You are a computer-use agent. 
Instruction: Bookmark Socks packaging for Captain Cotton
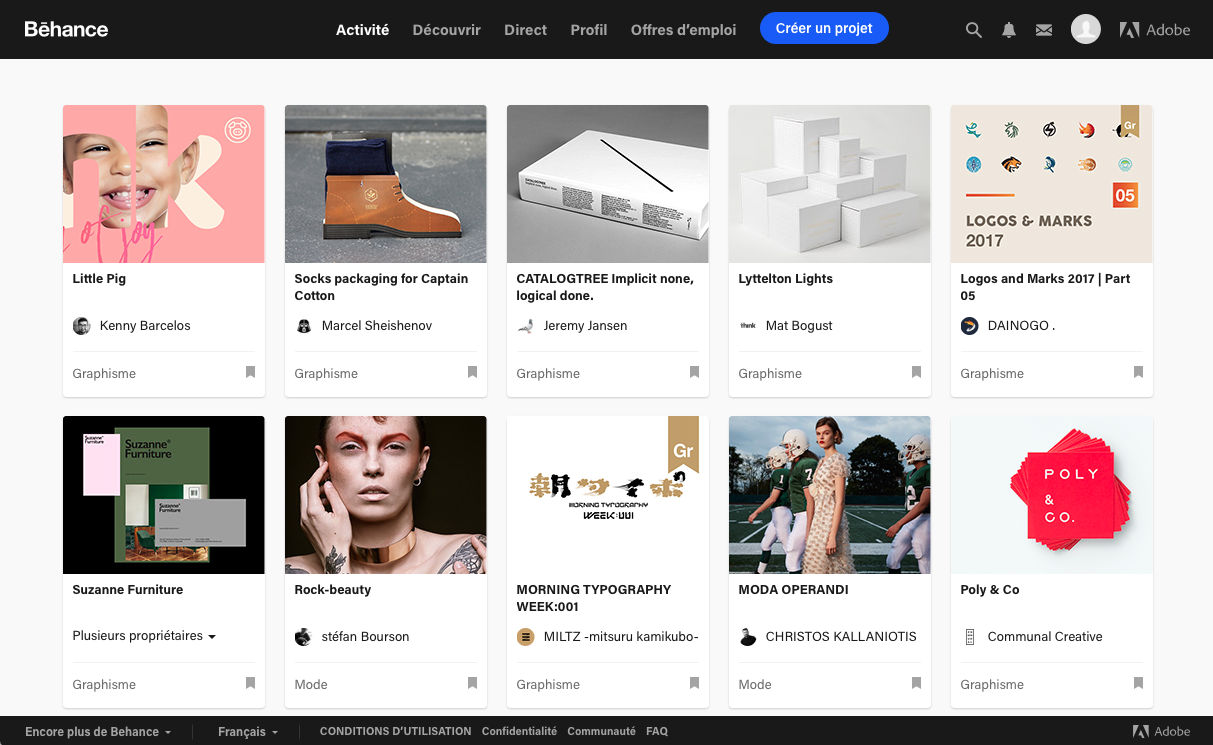[472, 372]
